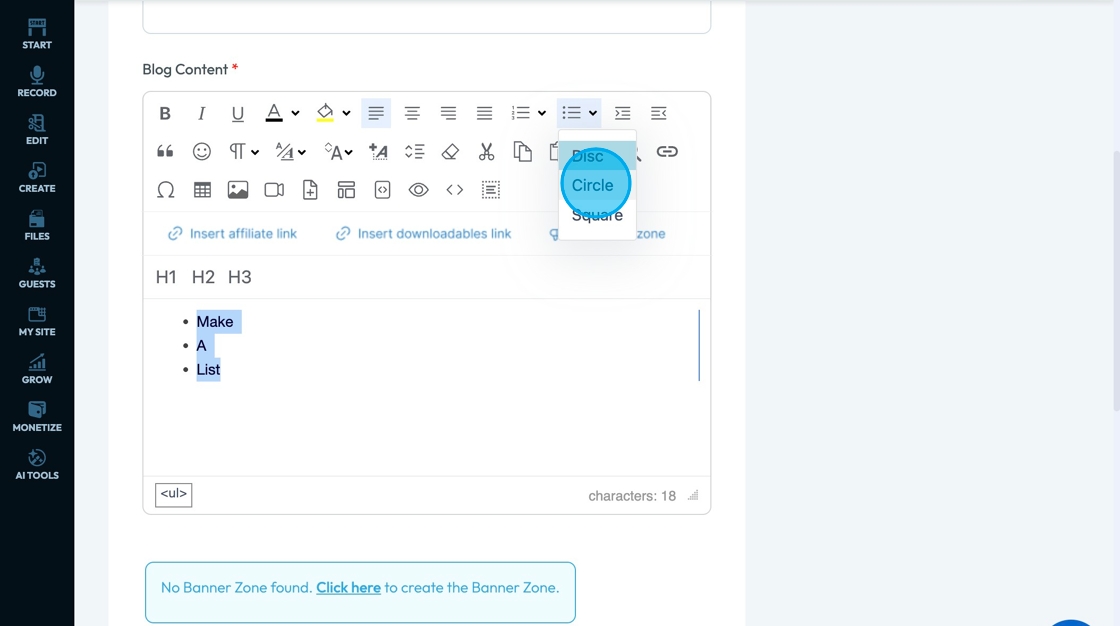Copy the selected content
The image size is (1120, 626).
(523, 151)
